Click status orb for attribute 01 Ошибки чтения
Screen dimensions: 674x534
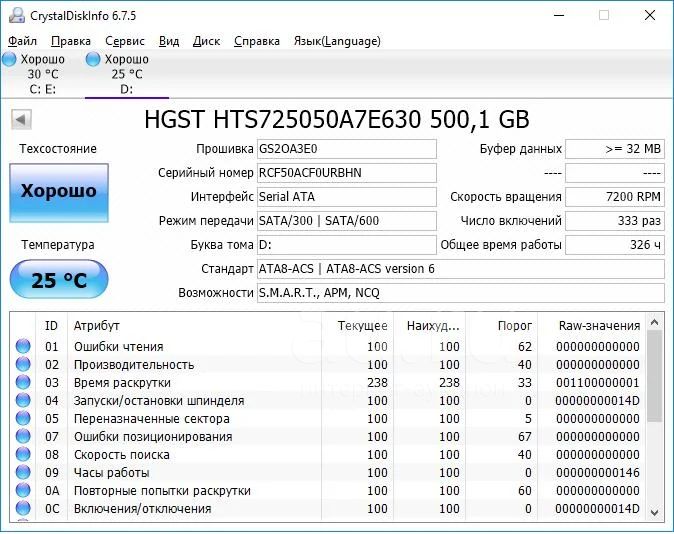(23, 346)
